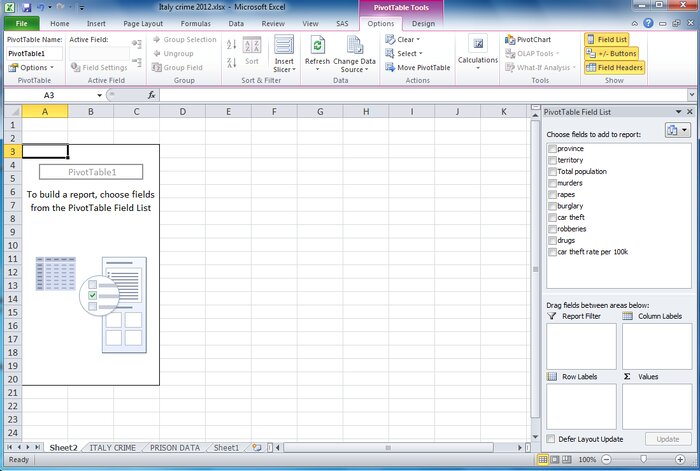The width and height of the screenshot is (700, 471).
Task: Click the Sort button in ribbon
Action: pos(251,54)
